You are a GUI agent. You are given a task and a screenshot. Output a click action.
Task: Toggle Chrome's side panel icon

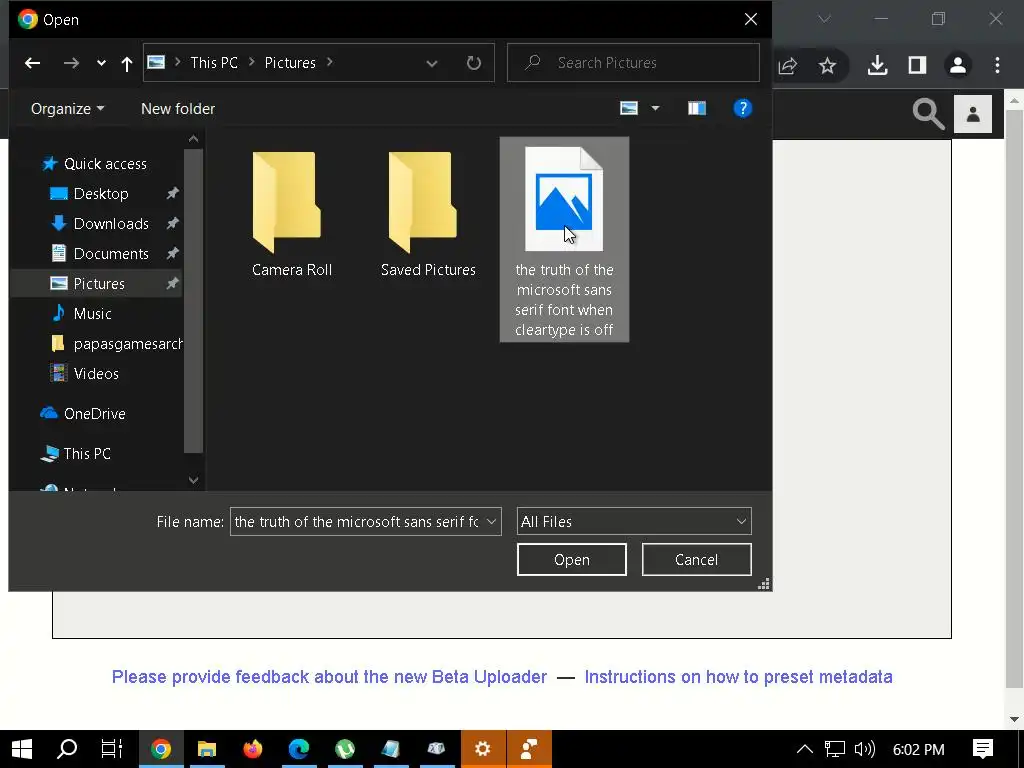click(x=918, y=65)
